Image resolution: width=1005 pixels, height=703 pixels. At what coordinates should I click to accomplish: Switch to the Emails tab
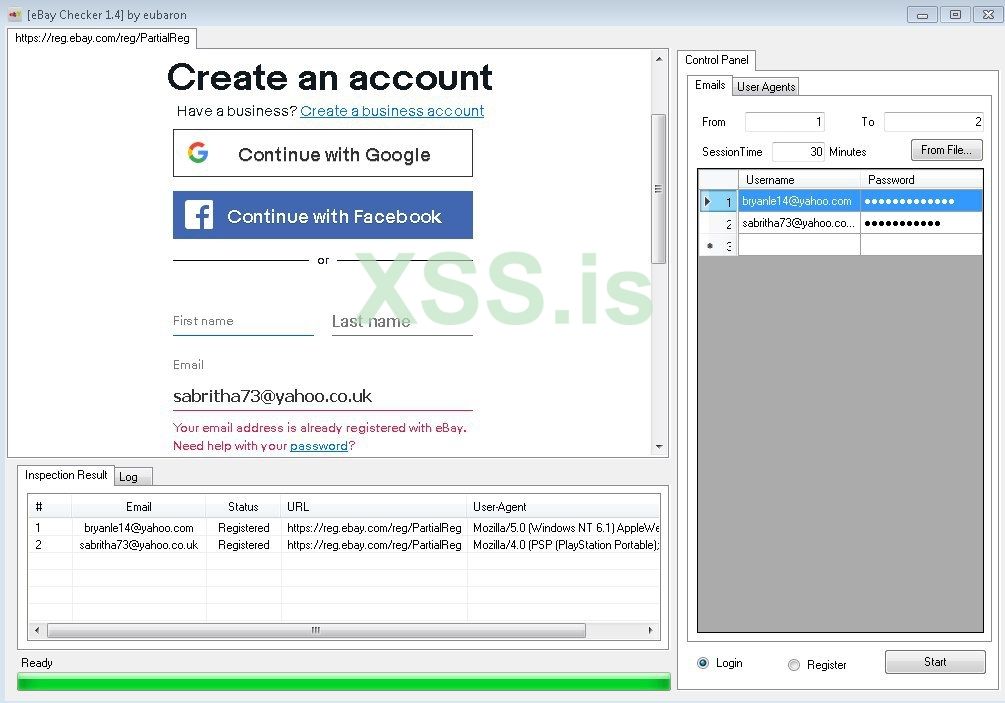(710, 85)
